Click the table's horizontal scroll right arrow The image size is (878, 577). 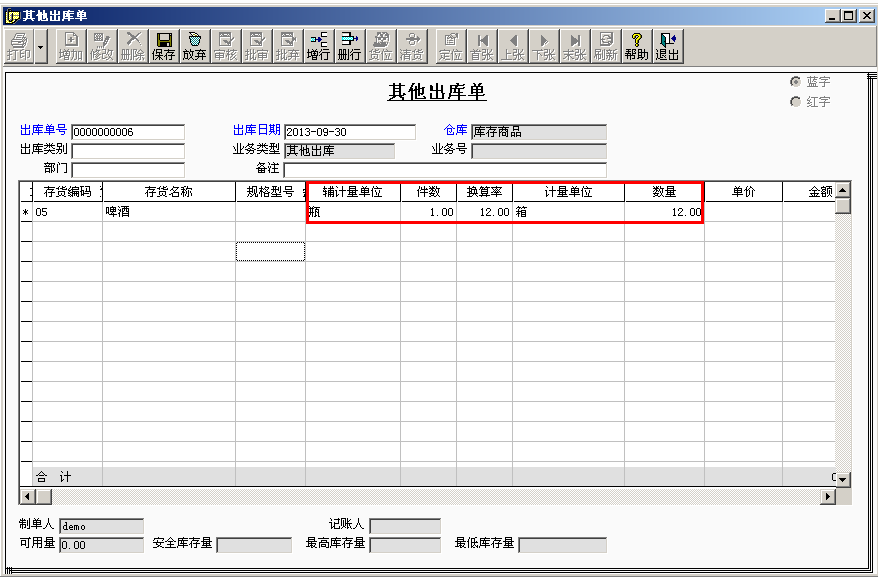pos(828,496)
